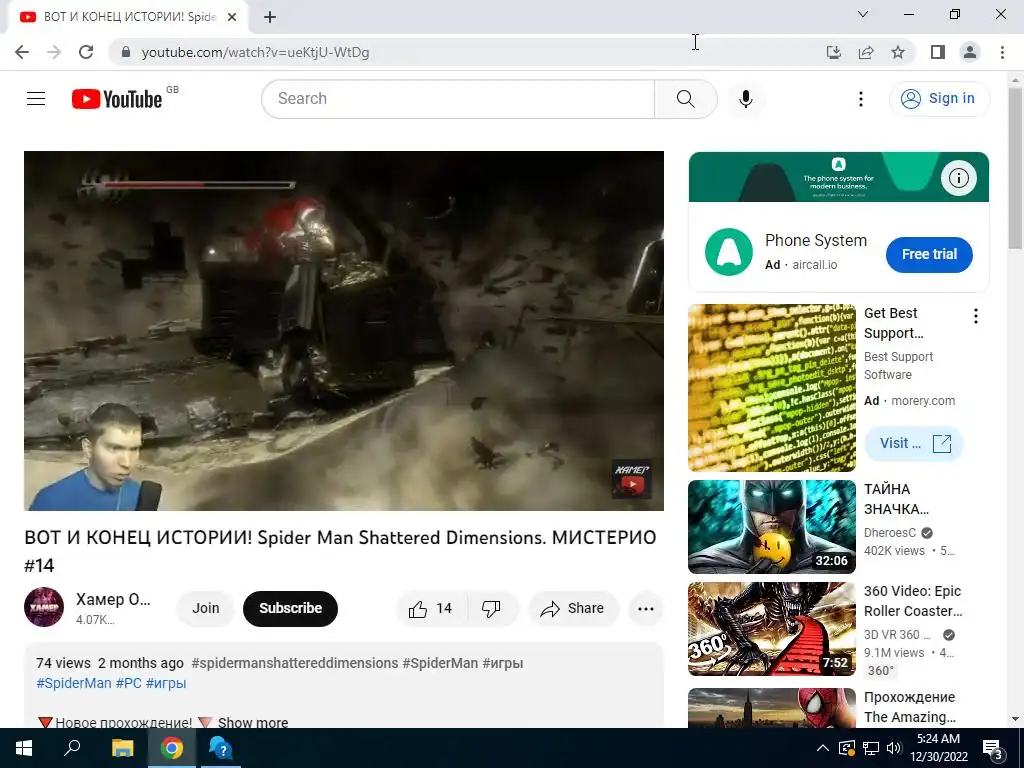The height and width of the screenshot is (768, 1024).
Task: Open ТАЙНА ЗНАЧКА video thumbnail
Action: click(771, 527)
